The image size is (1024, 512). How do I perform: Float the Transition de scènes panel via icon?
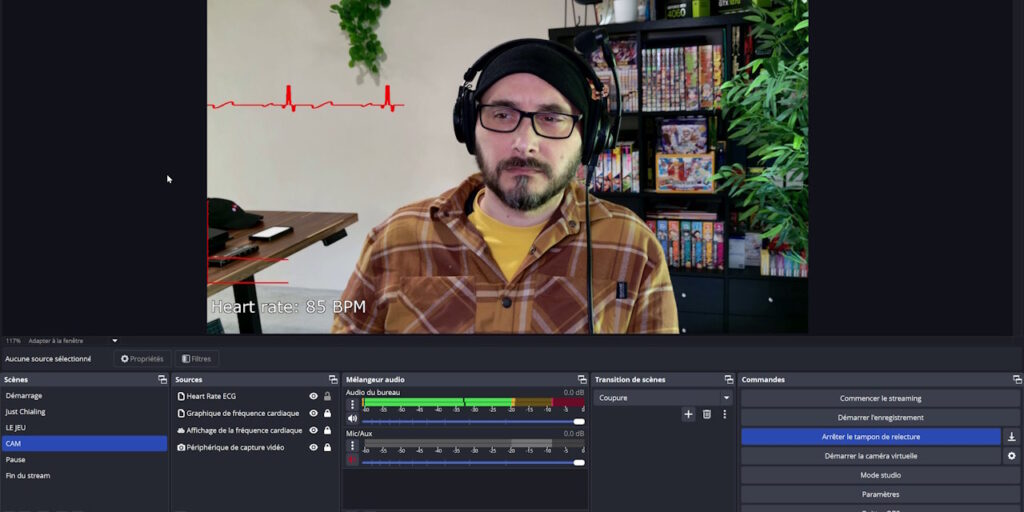click(x=729, y=379)
